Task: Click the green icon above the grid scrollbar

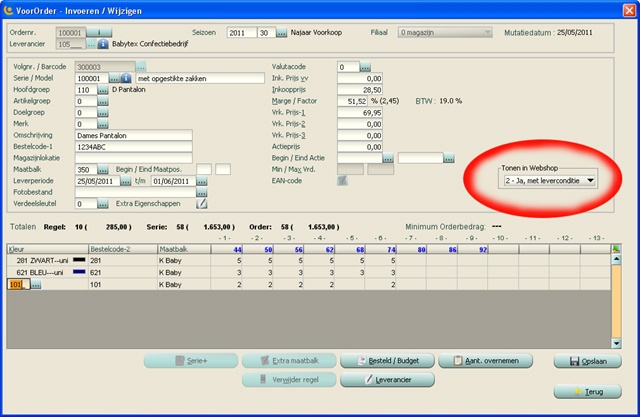Action: pos(616,249)
